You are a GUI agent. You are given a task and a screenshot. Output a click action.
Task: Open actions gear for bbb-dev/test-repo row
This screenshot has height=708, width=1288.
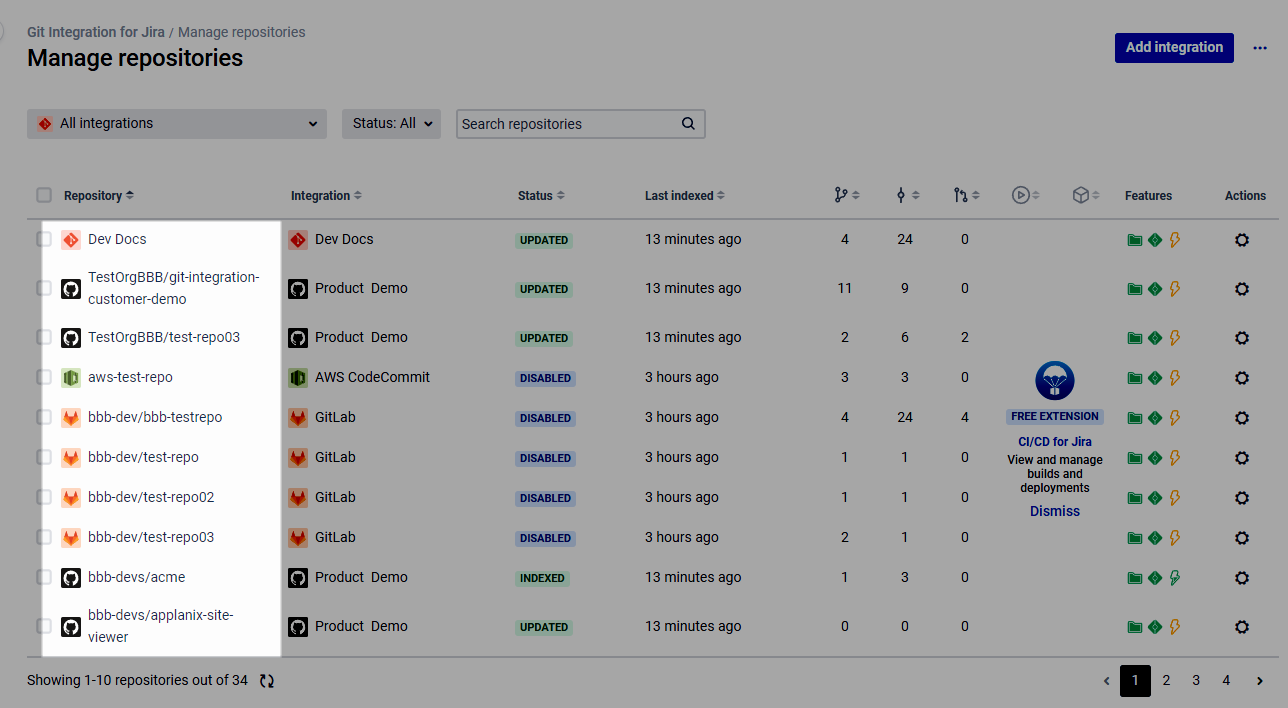(x=1242, y=458)
